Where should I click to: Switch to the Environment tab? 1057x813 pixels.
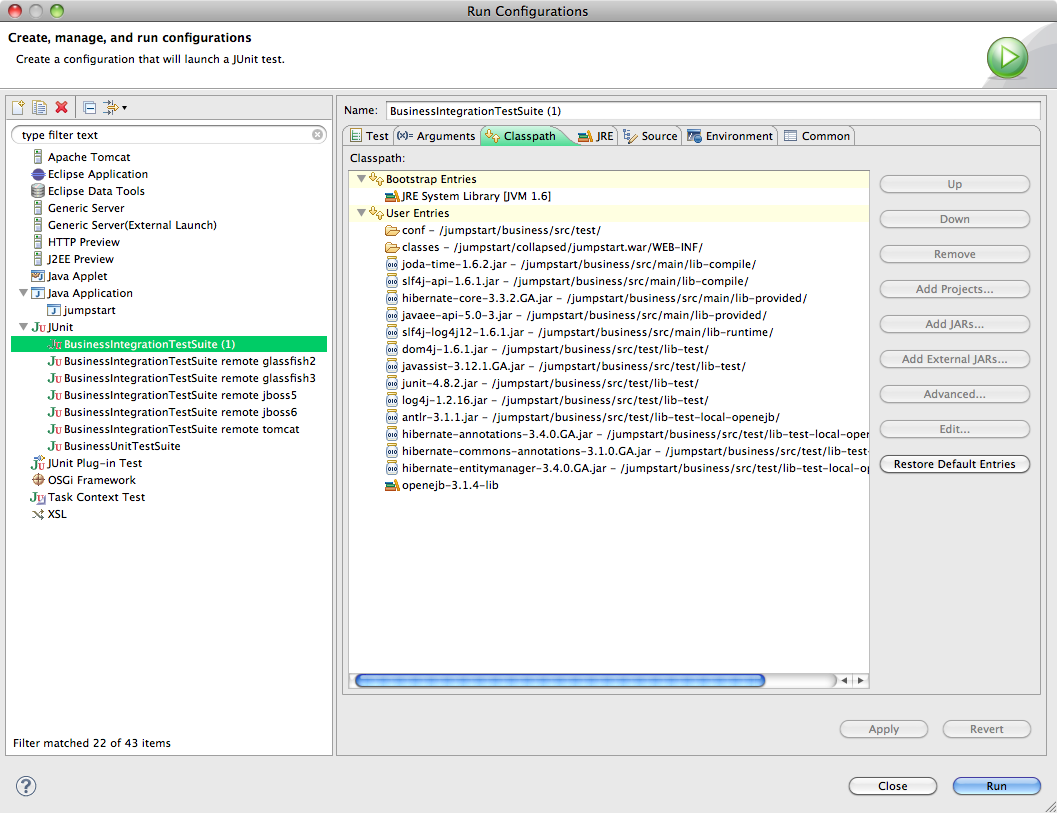coord(730,136)
